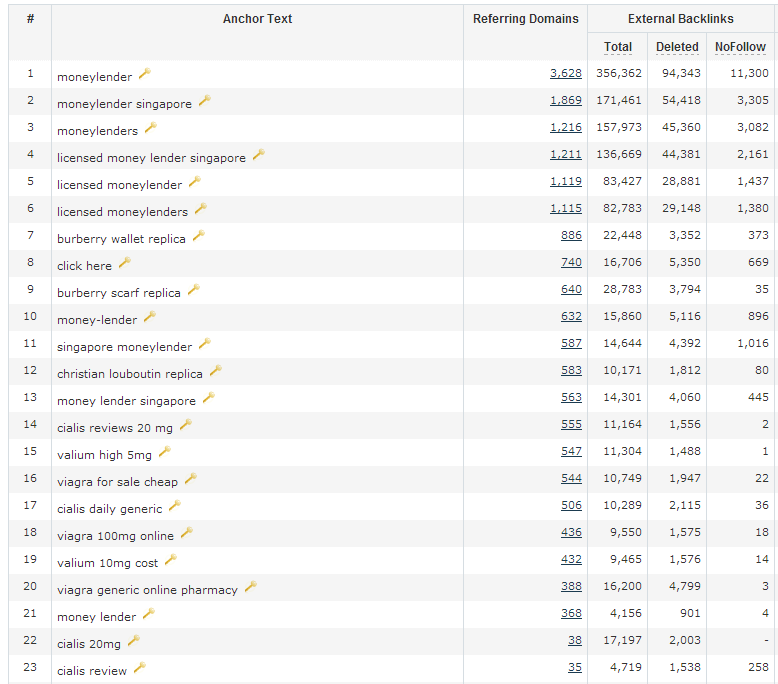Open the 38 referring domains link
778x684 pixels.
coord(575,640)
